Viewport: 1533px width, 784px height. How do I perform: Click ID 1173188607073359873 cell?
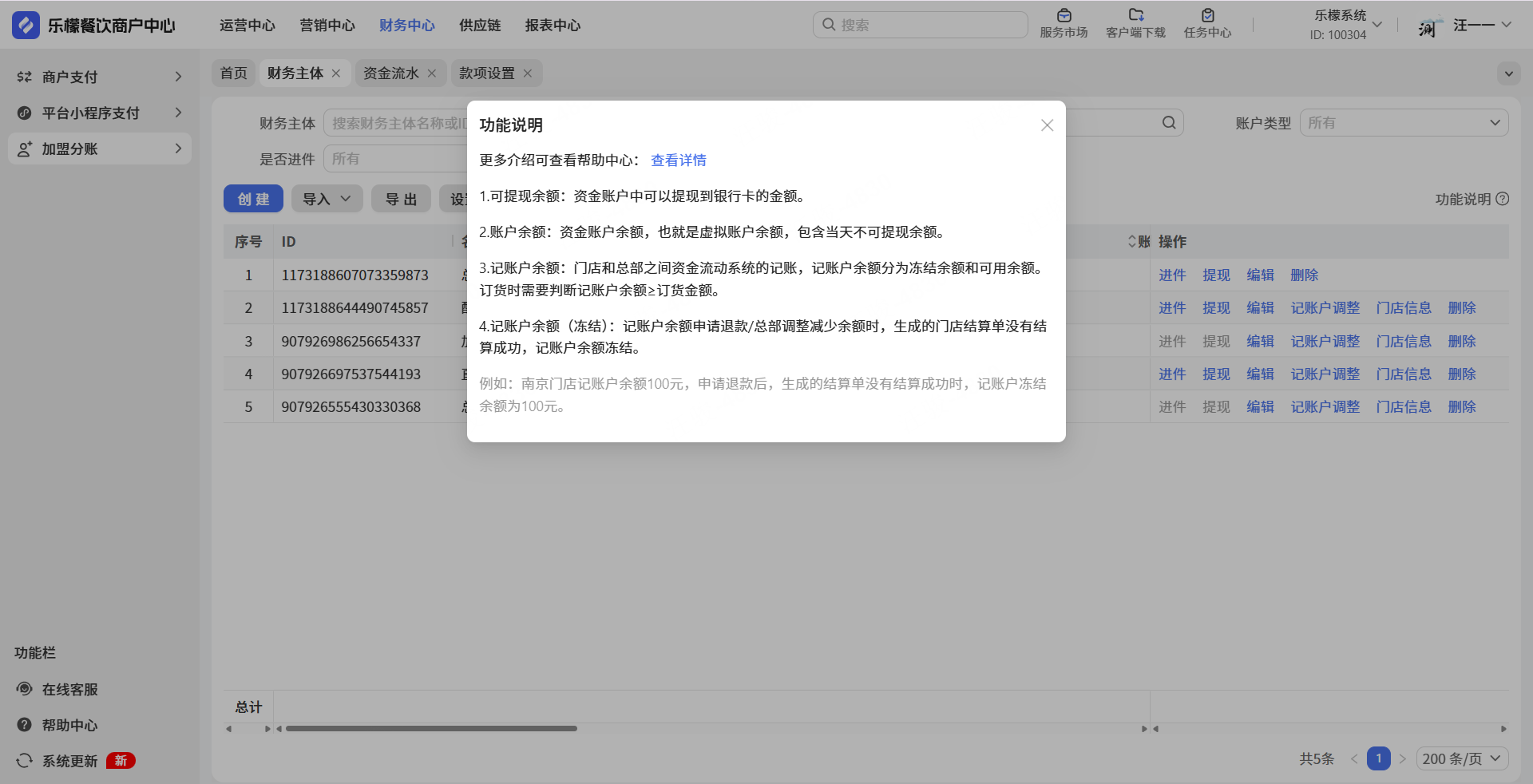[x=355, y=275]
